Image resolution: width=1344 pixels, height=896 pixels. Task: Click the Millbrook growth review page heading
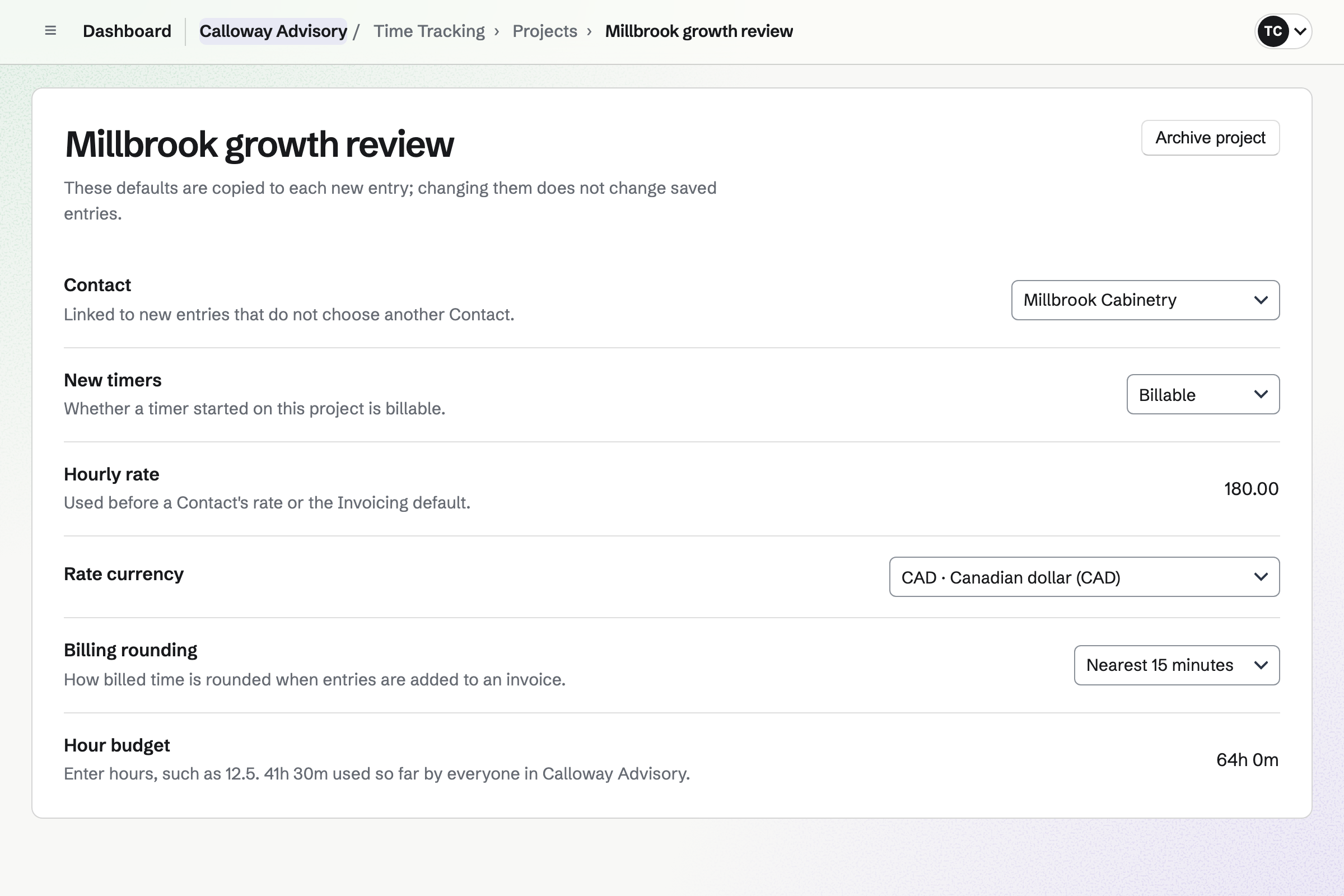259,144
